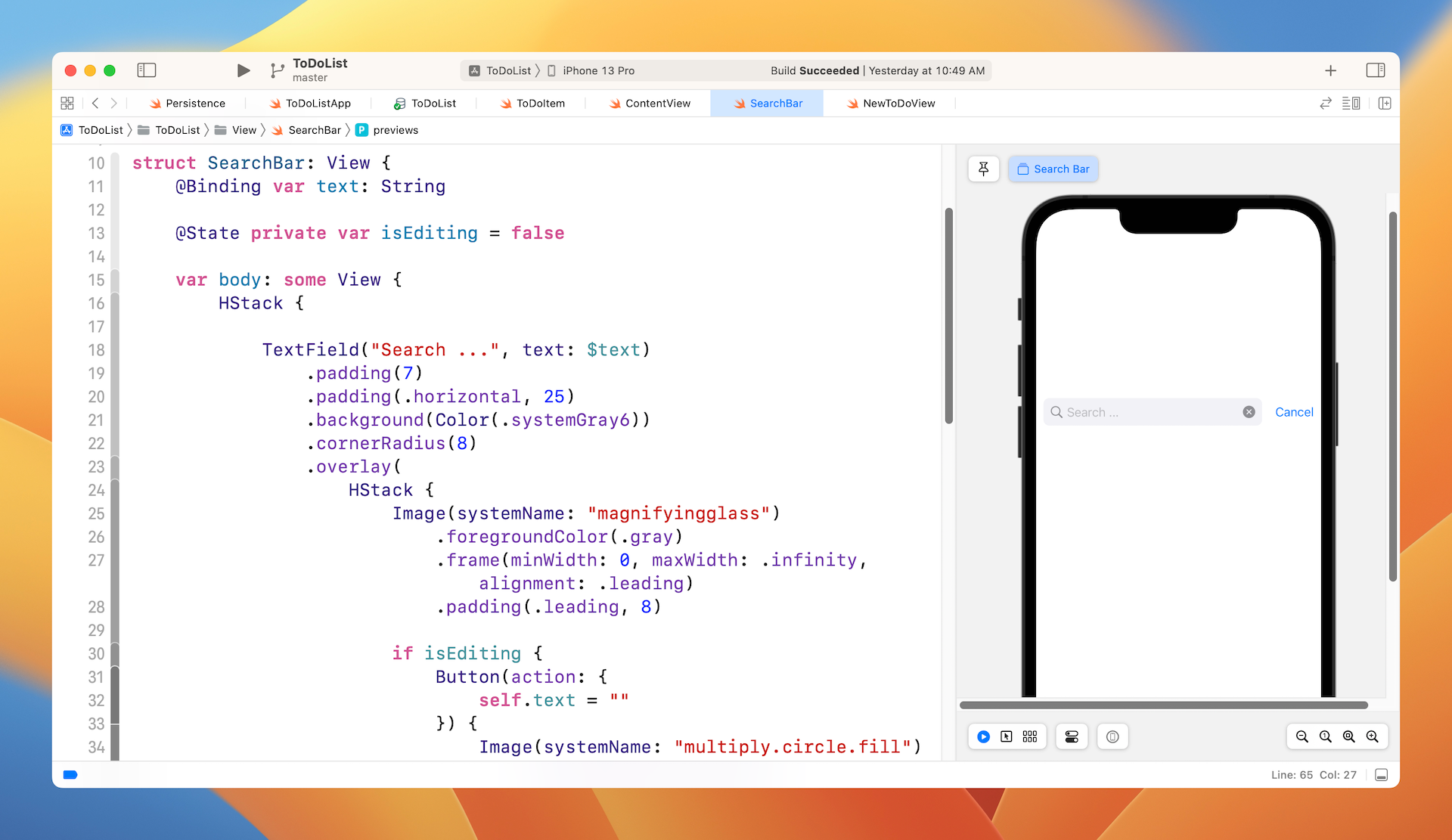Clear the search field with the x icon
This screenshot has width=1452, height=840.
click(x=1249, y=412)
